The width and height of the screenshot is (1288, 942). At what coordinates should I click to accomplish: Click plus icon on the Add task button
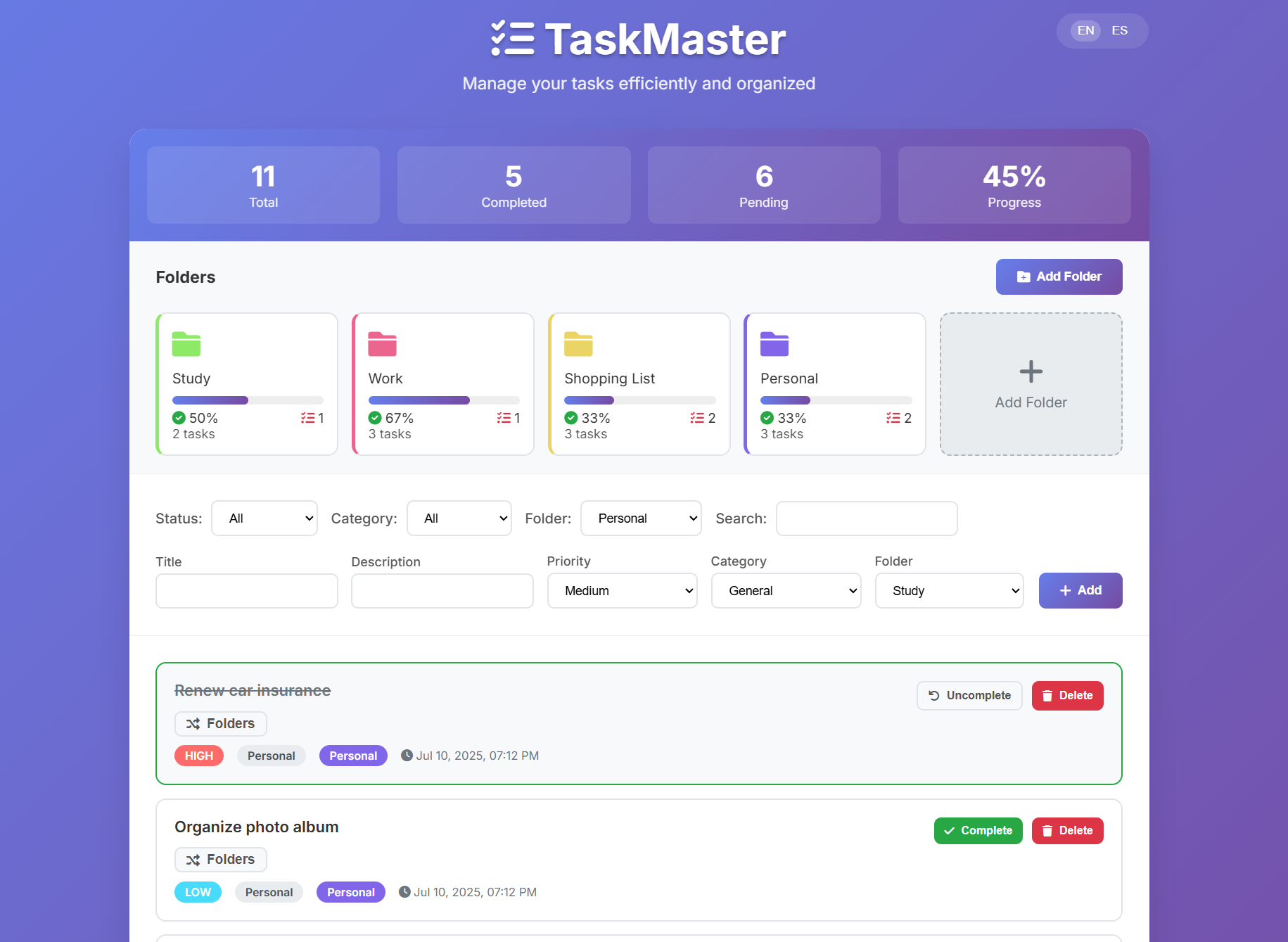point(1065,591)
